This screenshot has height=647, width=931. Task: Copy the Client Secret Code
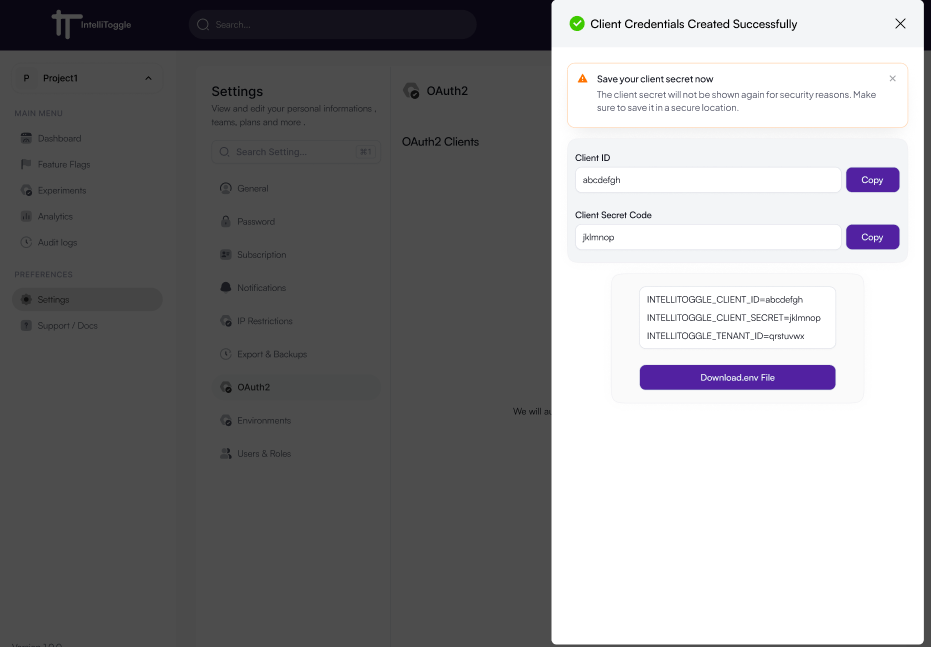[872, 237]
